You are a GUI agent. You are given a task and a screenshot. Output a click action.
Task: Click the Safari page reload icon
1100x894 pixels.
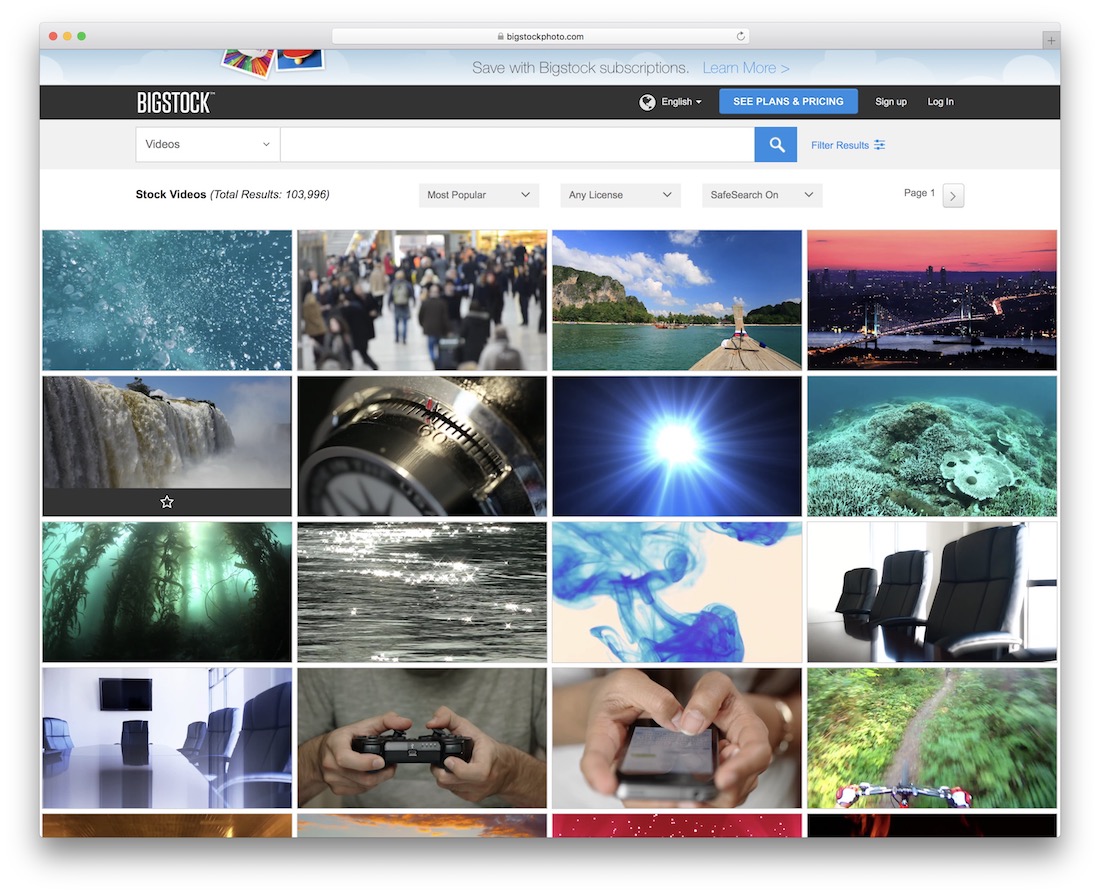[x=740, y=36]
